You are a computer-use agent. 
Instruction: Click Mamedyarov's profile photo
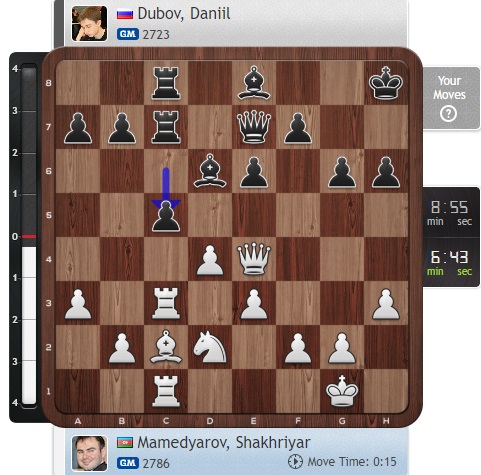click(x=89, y=453)
